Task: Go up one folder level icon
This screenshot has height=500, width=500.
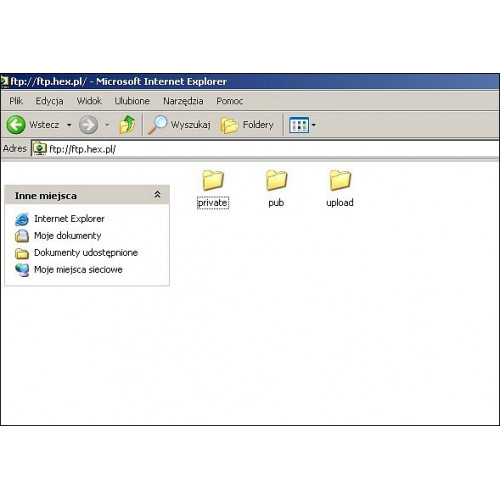Action: (127, 125)
